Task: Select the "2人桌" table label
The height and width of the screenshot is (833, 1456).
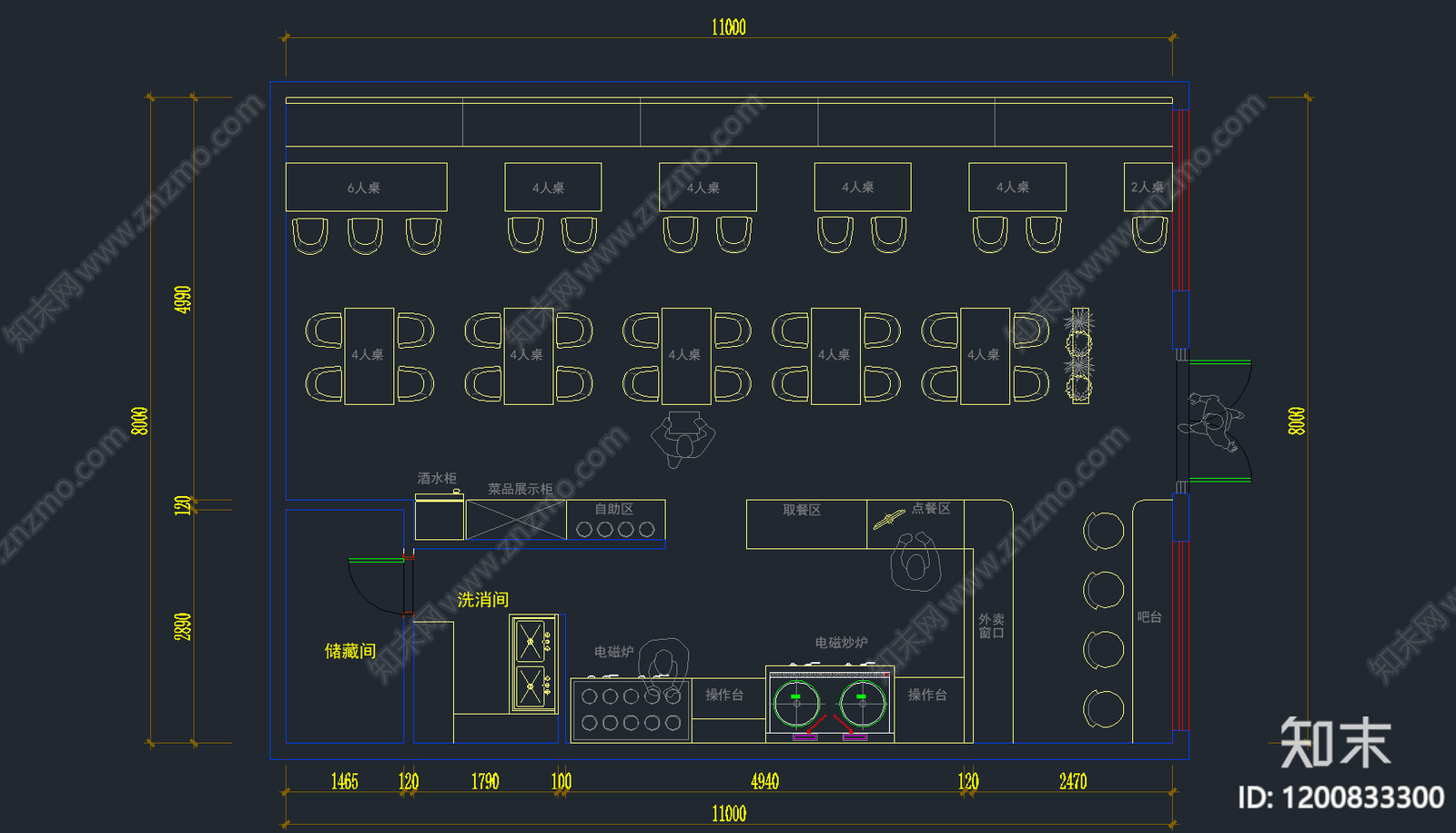Action: pos(1147,187)
